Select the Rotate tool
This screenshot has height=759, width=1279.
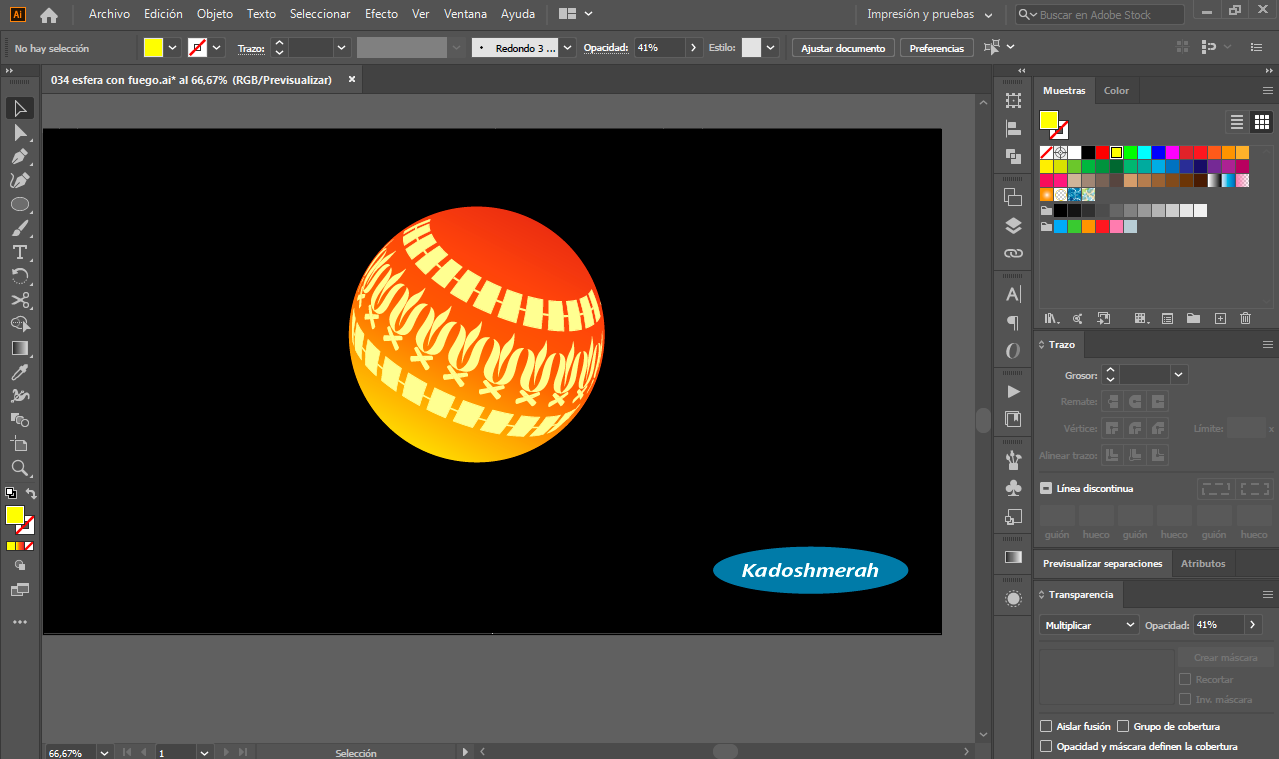click(20, 276)
